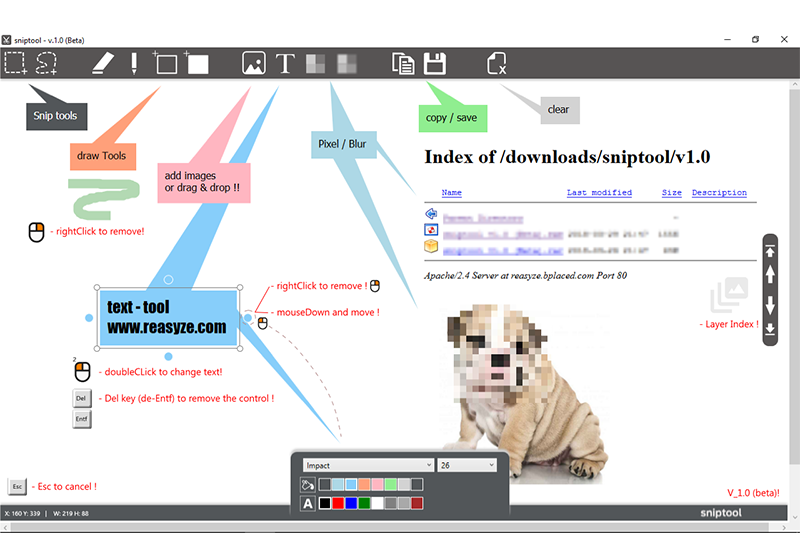Click the 'copy / save' green callout

coord(453,118)
